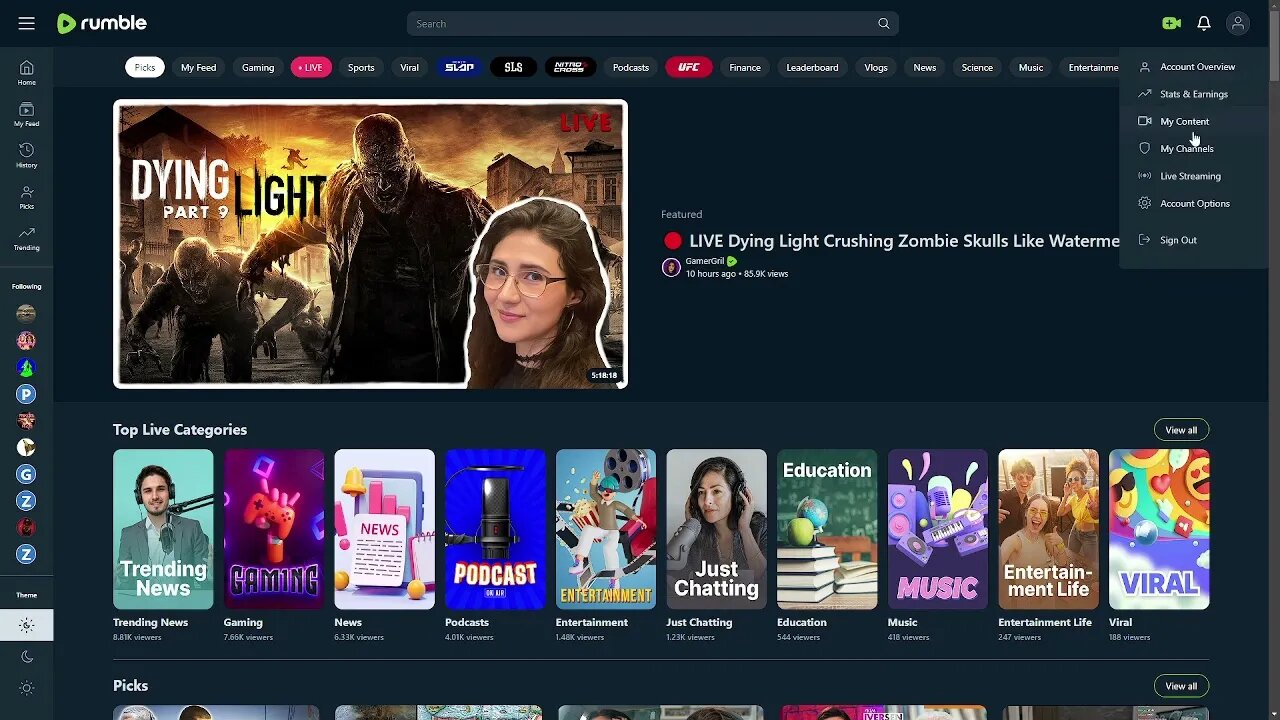Click the GamerGril channel avatar
This screenshot has height=720, width=1280.
pos(671,267)
